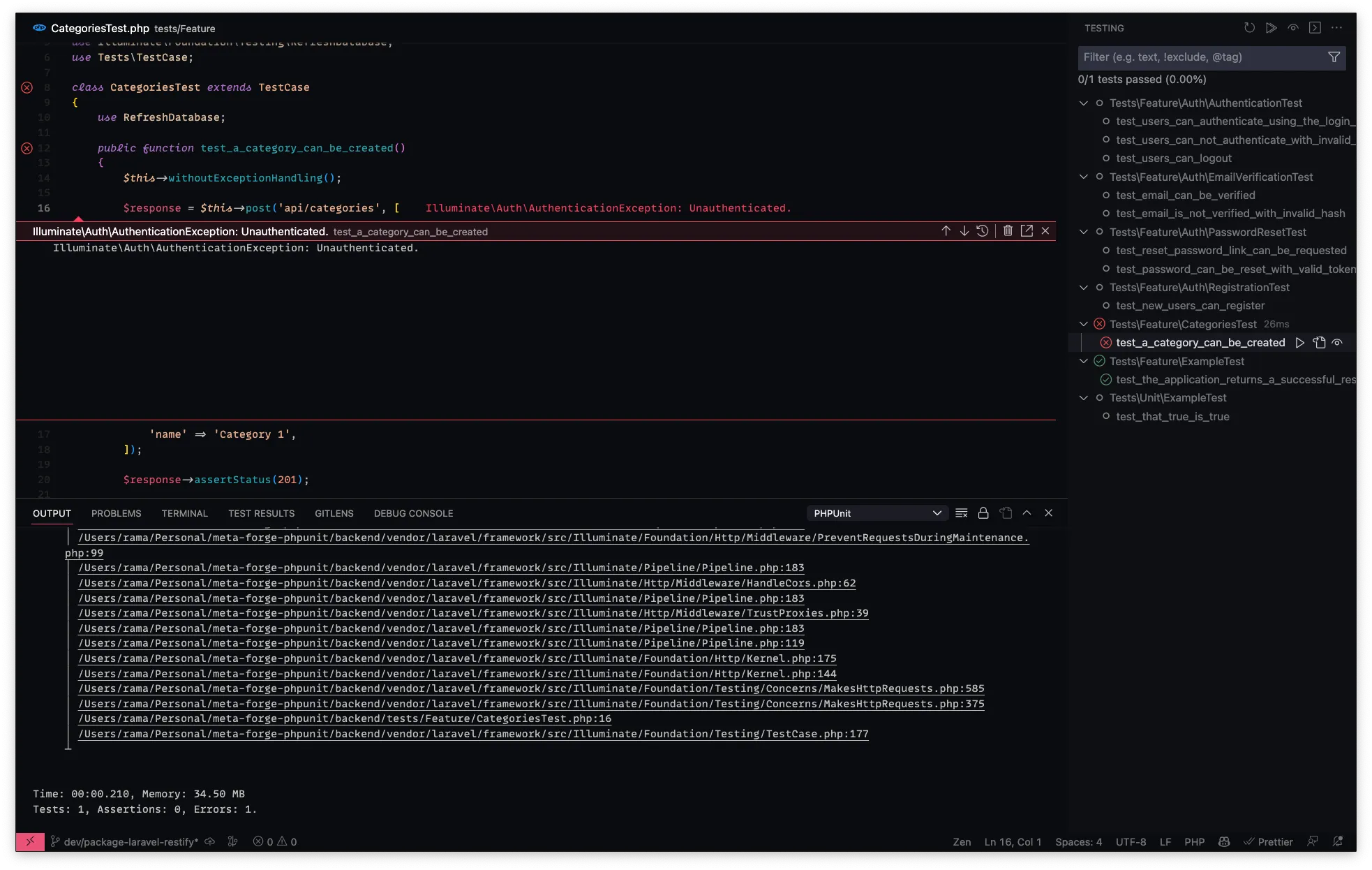The height and width of the screenshot is (870, 1372).
Task: Open TestCase.php:177 stack trace link
Action: 473,734
